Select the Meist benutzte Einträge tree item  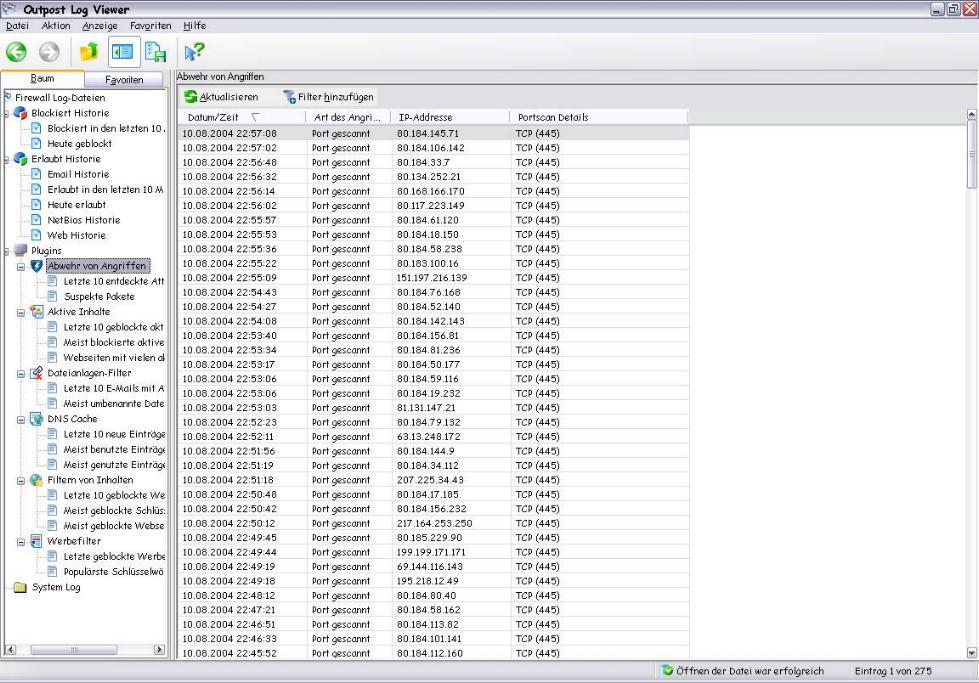click(x=114, y=450)
